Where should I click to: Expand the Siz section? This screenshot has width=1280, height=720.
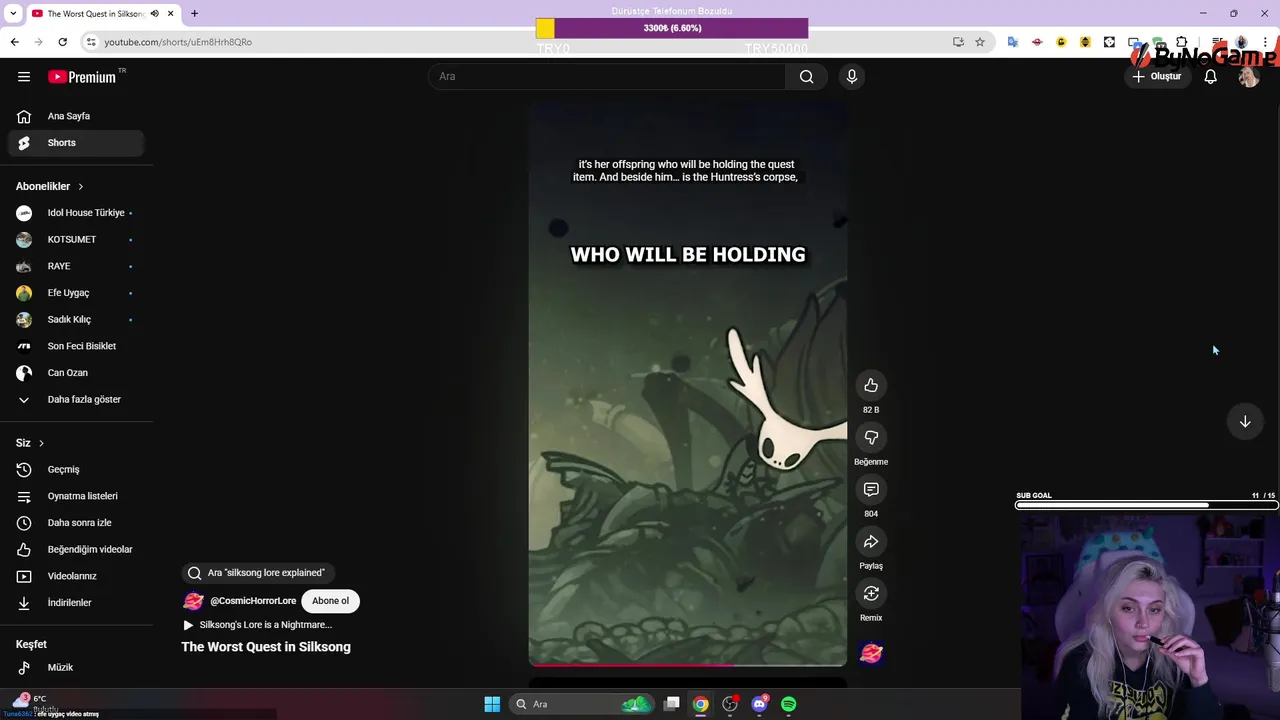[30, 442]
